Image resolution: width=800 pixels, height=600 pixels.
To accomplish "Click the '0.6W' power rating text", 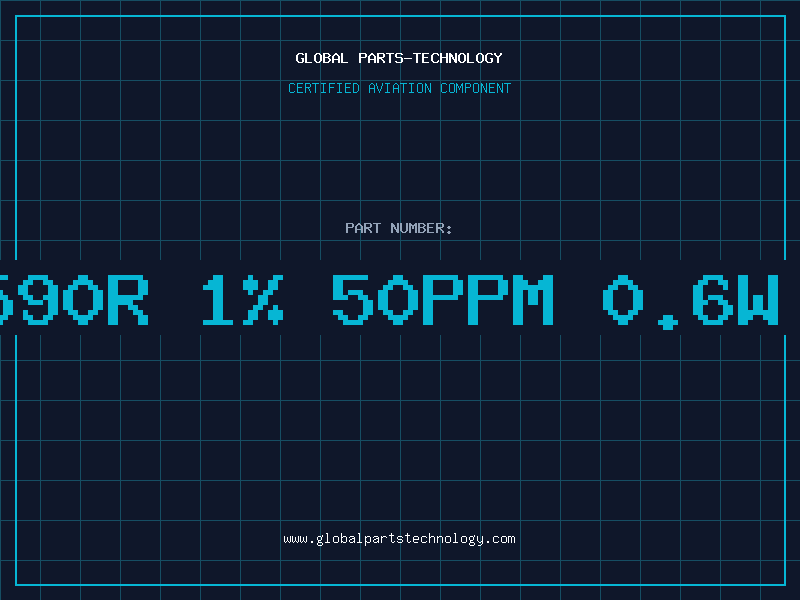I will [x=691, y=301].
